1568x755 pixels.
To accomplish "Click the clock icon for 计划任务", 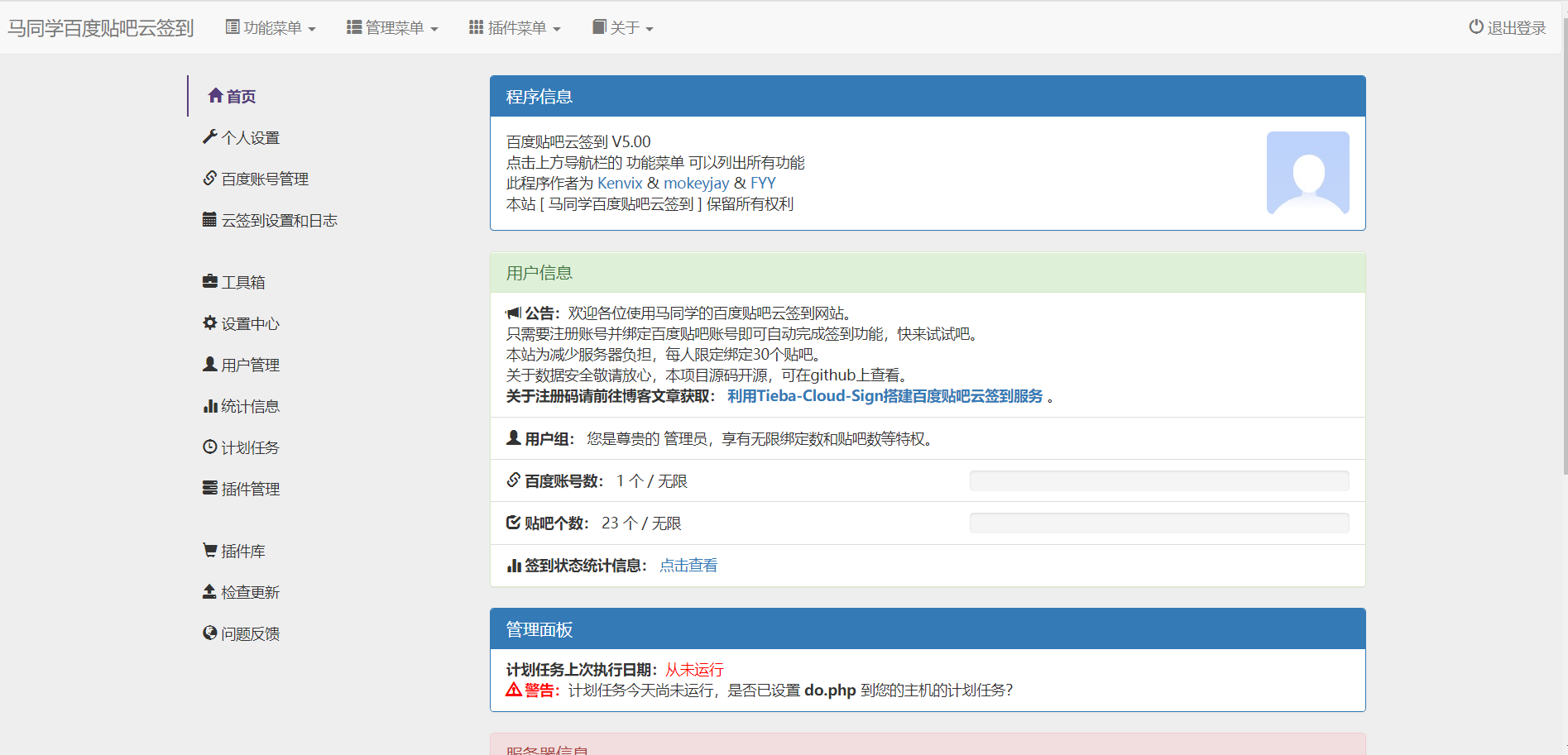I will (x=210, y=447).
